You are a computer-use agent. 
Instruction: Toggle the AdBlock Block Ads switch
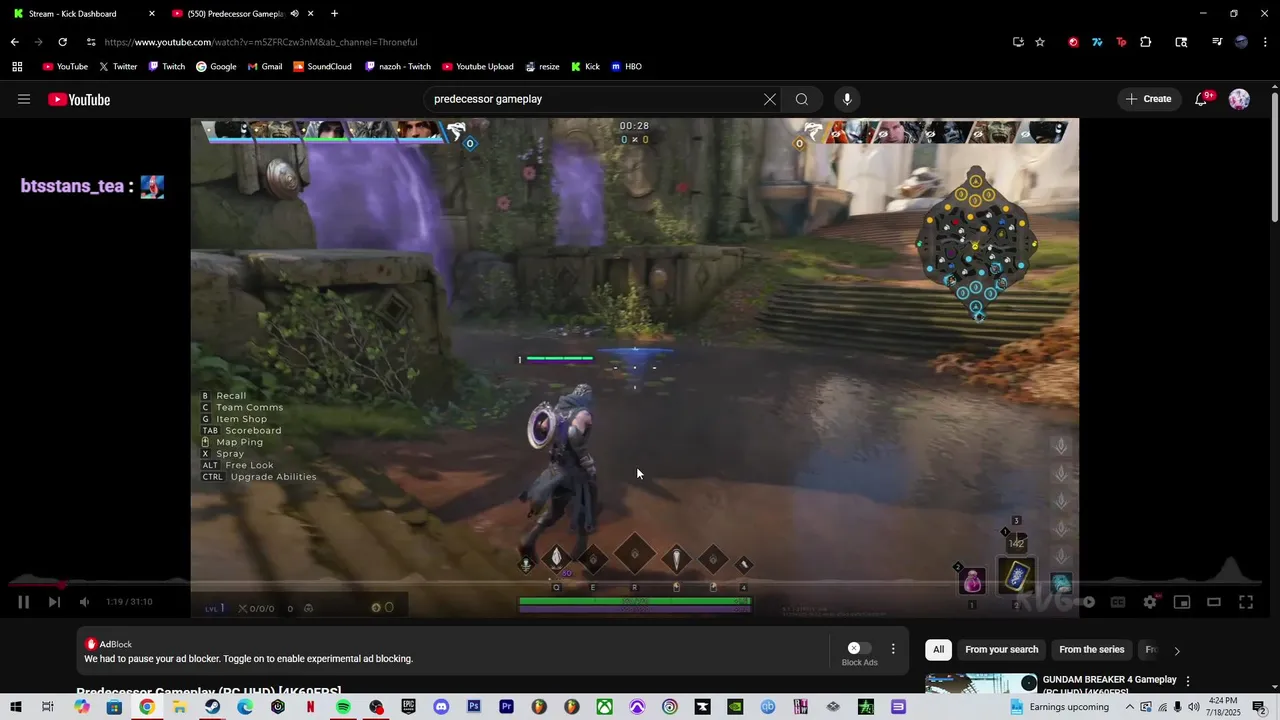click(x=859, y=648)
